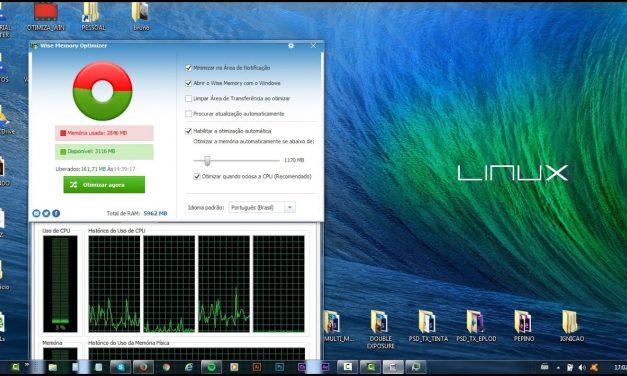Viewport: 627px width, 376px height.
Task: Click the Facebook share icon
Action: click(x=56, y=213)
